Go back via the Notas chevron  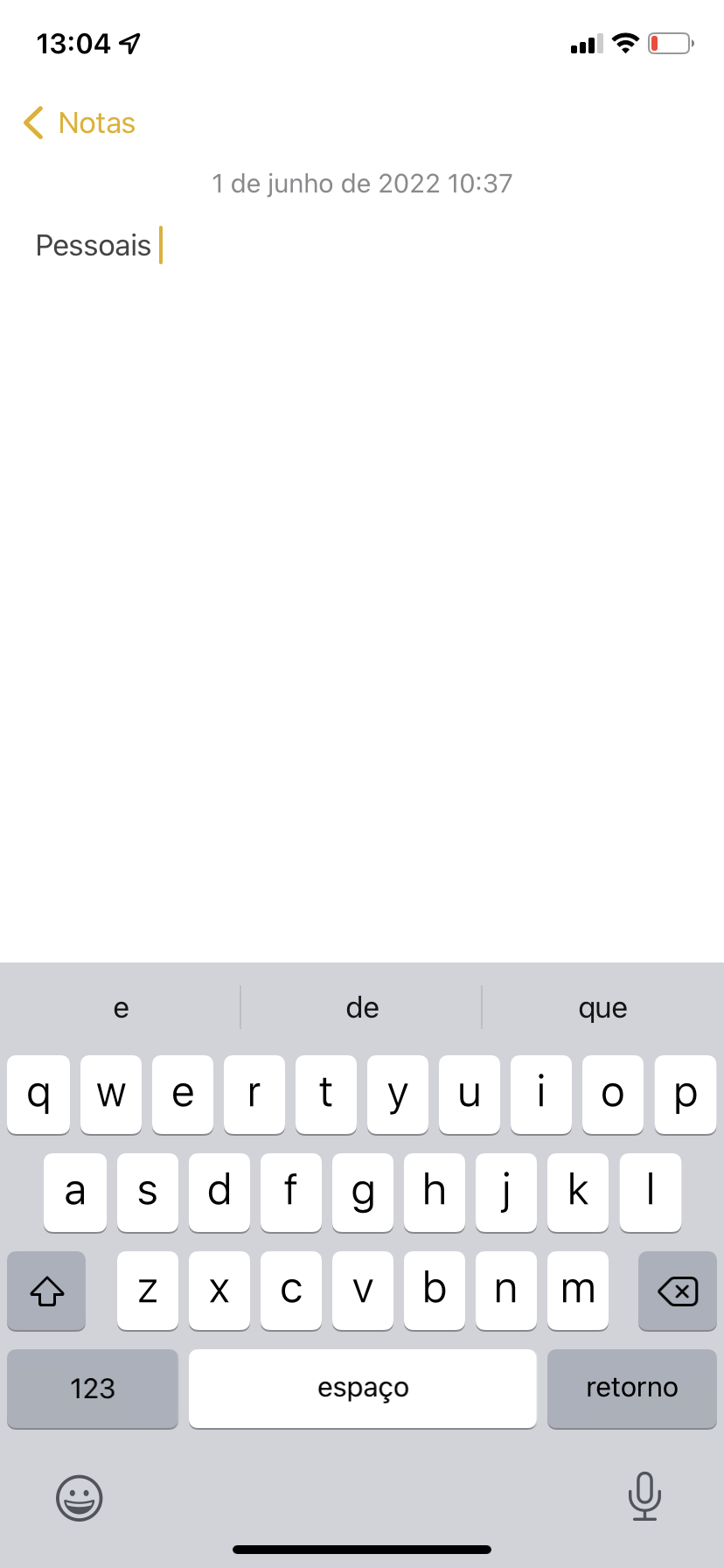[x=33, y=122]
